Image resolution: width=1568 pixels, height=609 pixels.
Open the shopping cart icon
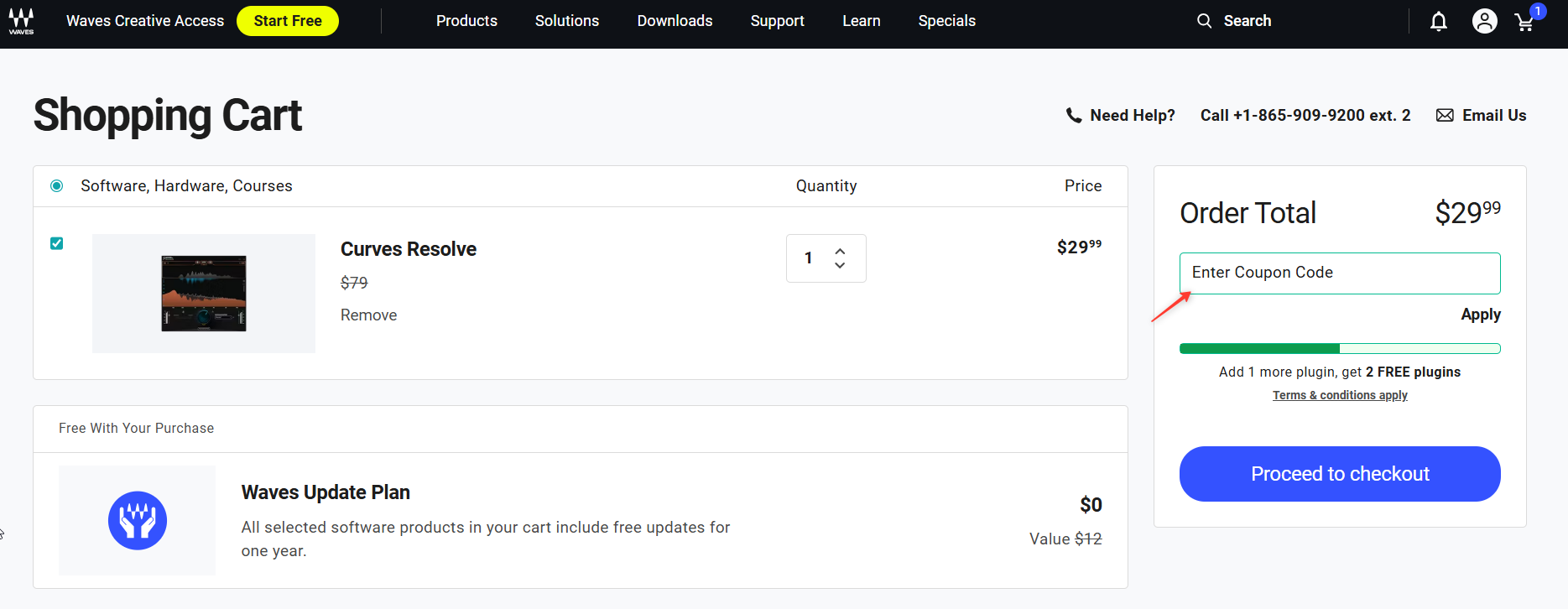(1524, 23)
